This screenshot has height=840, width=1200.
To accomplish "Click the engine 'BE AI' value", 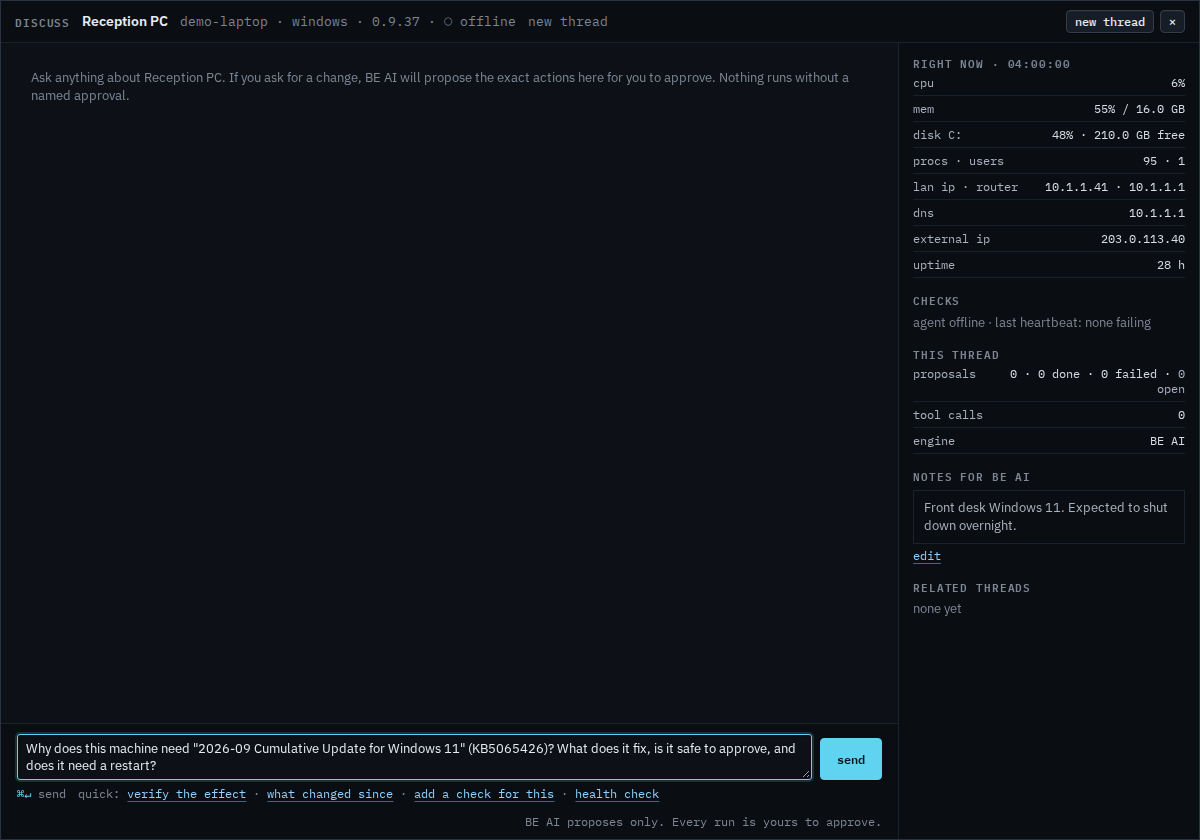I will [1167, 441].
